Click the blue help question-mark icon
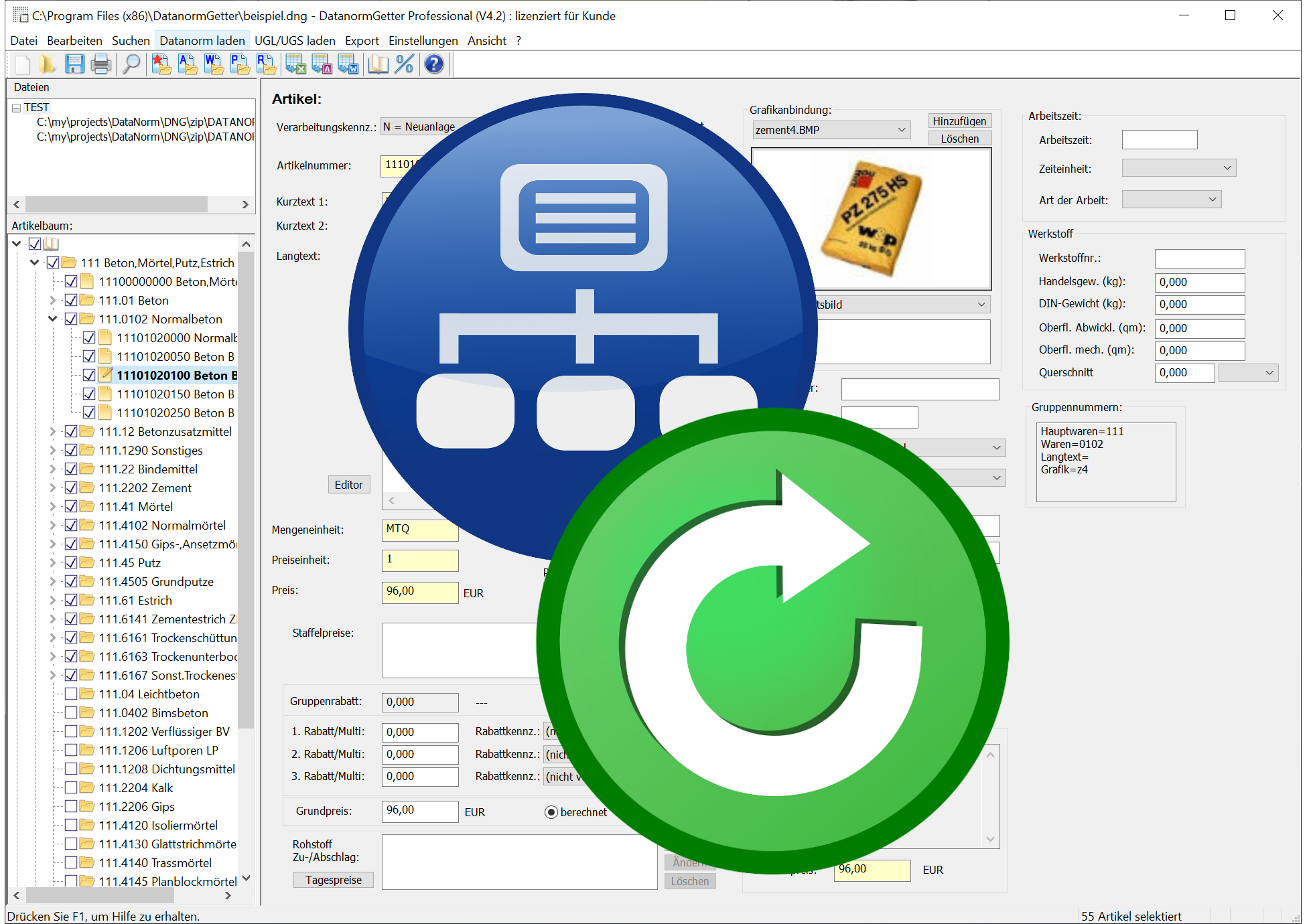1313x924 pixels. coord(434,64)
